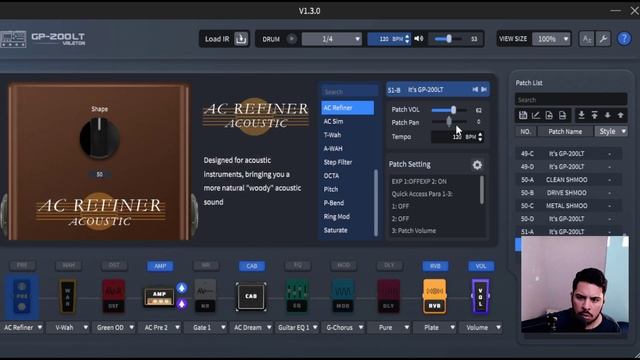The height and width of the screenshot is (360, 640).
Task: Toggle the DST module on
Action: click(x=114, y=266)
